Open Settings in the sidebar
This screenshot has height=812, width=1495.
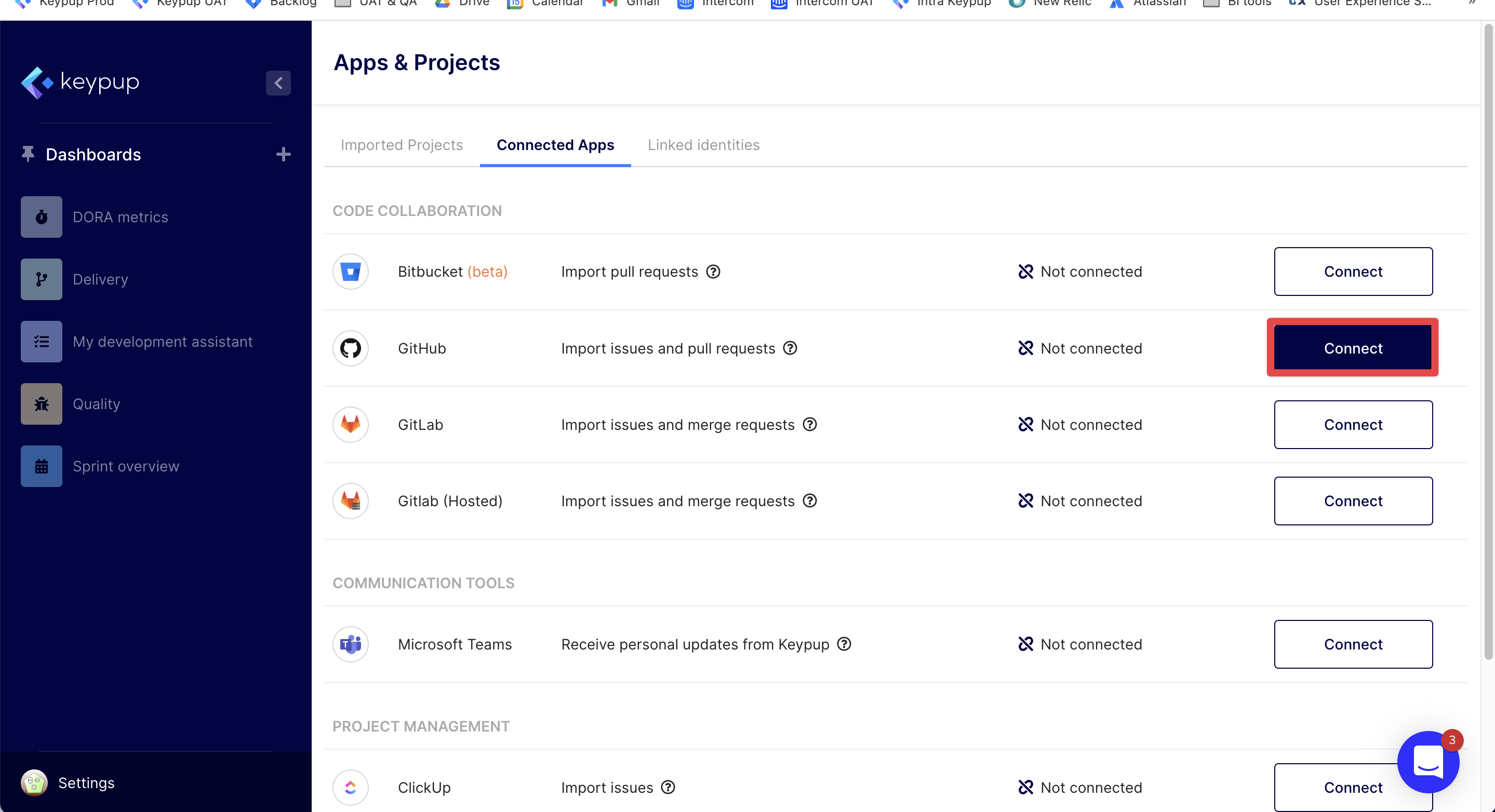pyautogui.click(x=86, y=783)
